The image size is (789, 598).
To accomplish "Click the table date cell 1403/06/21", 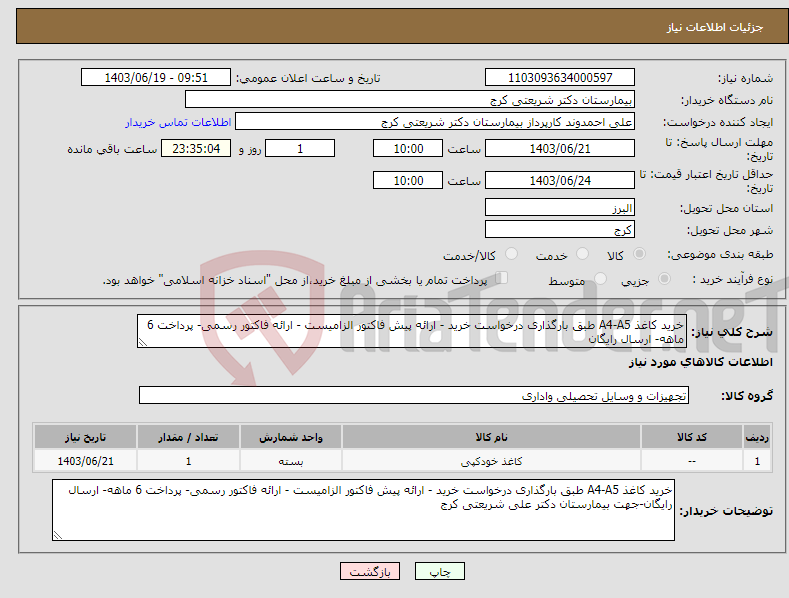I will point(86,461).
